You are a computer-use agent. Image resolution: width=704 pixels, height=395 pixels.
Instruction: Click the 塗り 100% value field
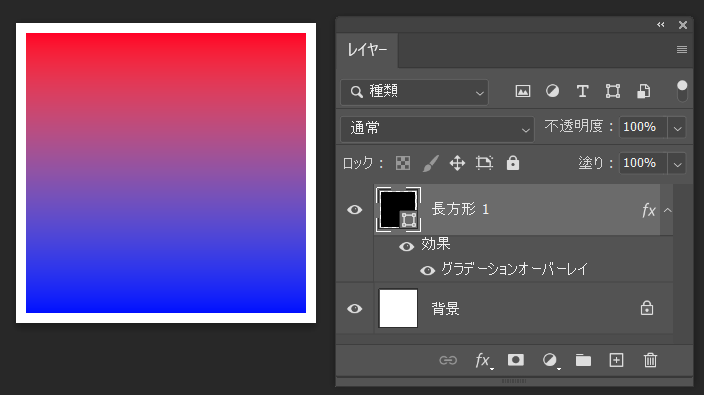click(x=643, y=163)
